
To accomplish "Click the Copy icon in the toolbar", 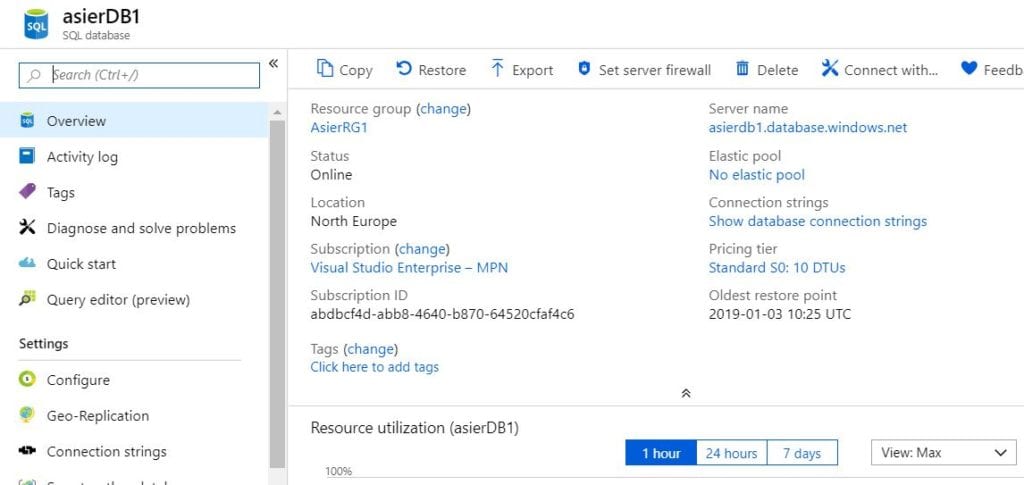I will pos(325,69).
